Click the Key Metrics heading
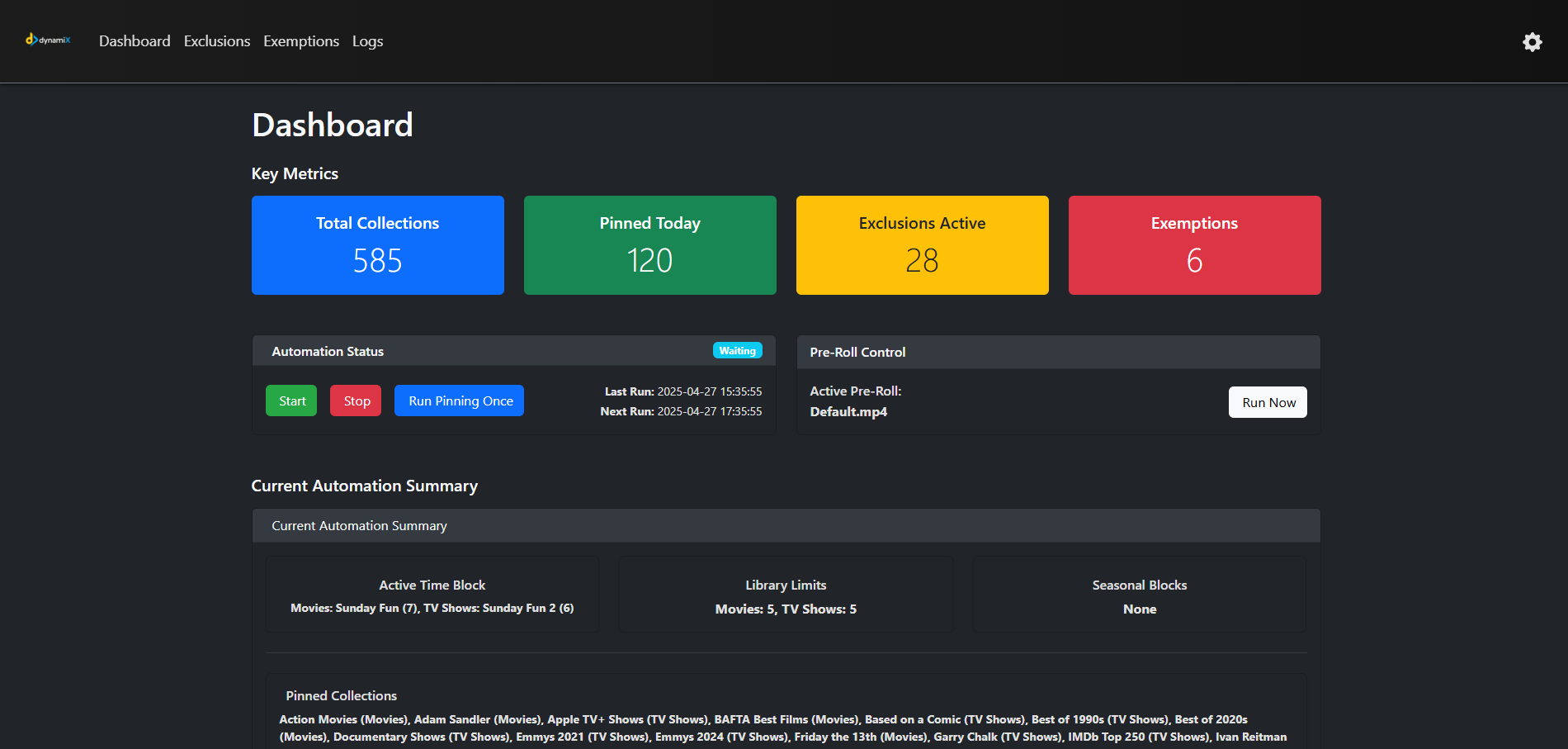The image size is (1568, 749). 295,173
